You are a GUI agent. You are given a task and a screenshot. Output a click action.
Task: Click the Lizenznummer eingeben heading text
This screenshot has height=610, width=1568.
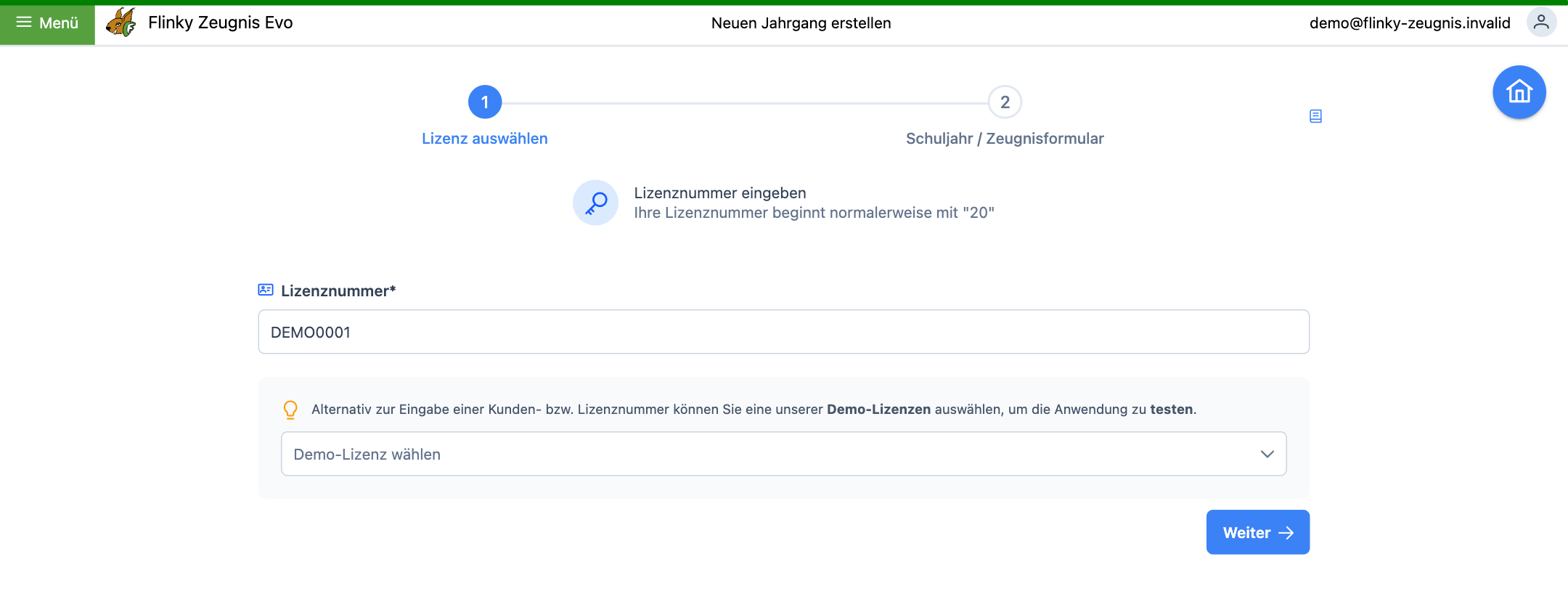pyautogui.click(x=720, y=193)
